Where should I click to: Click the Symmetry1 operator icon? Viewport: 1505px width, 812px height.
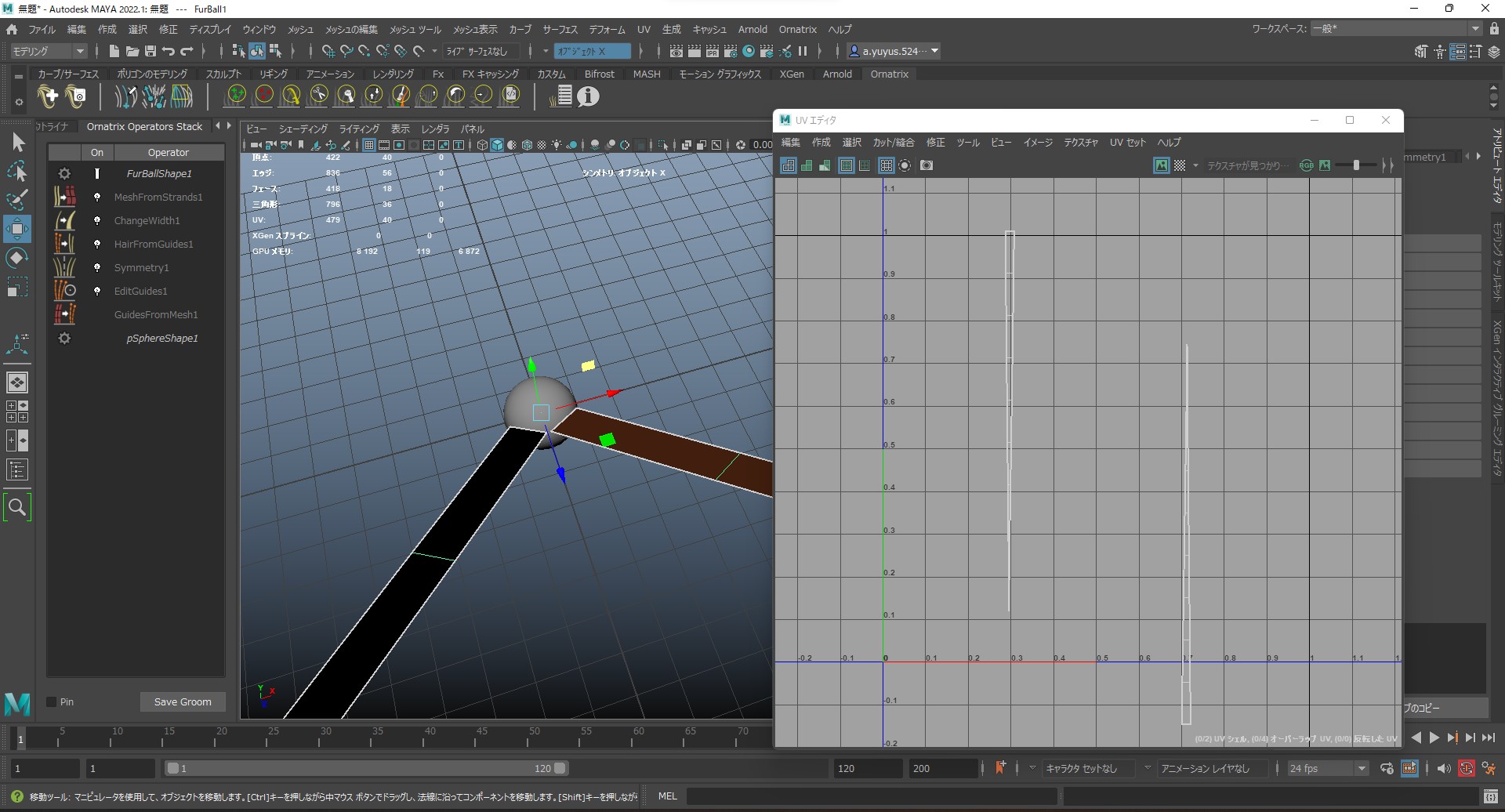coord(65,267)
